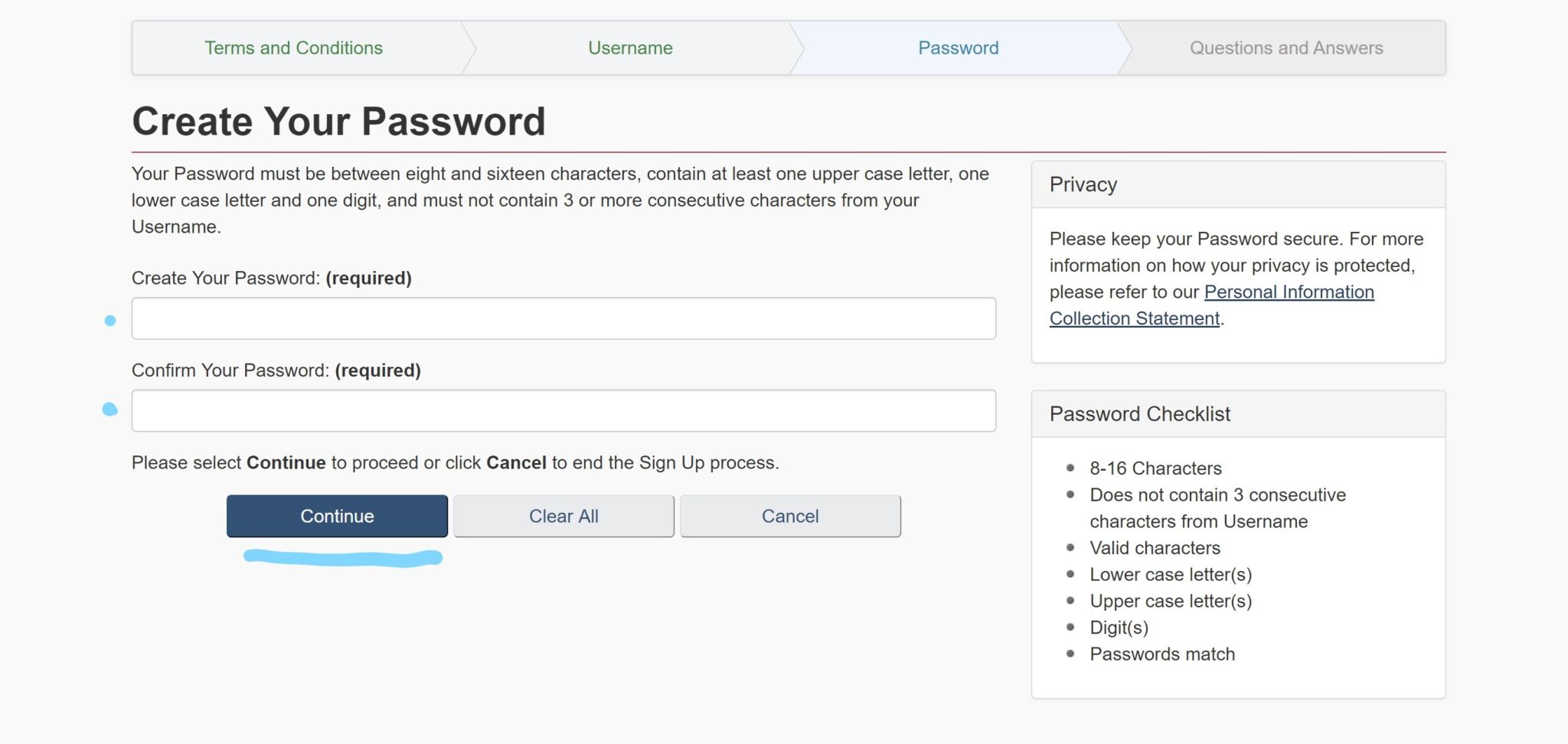Click the Upper case letter(s) checklist item

point(1171,602)
